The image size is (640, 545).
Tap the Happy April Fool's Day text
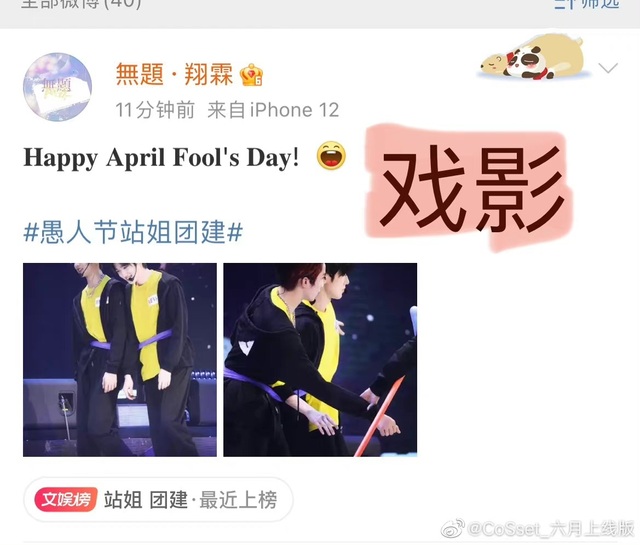click(x=161, y=157)
